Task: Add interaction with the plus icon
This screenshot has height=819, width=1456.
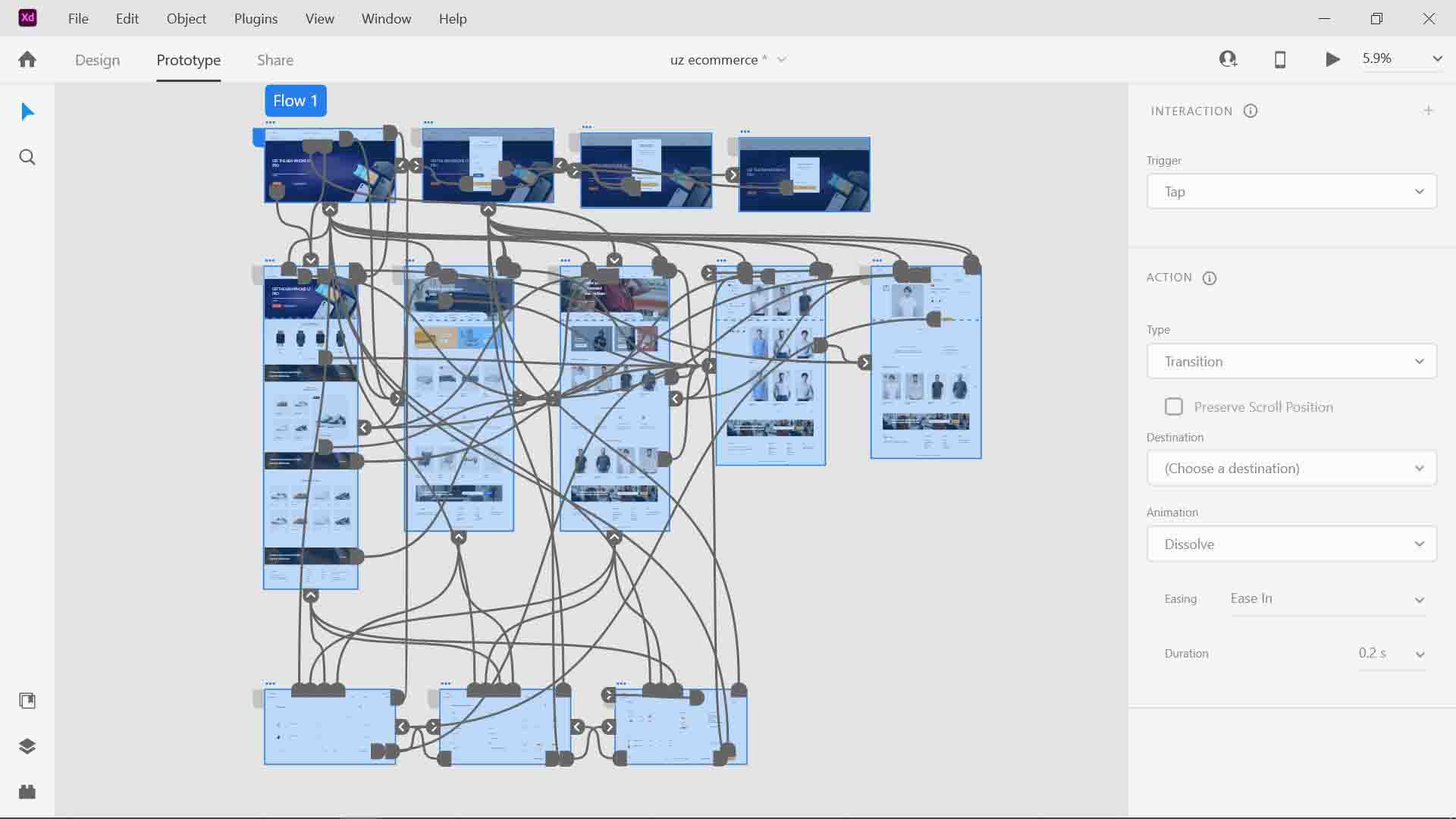Action: pyautogui.click(x=1428, y=111)
